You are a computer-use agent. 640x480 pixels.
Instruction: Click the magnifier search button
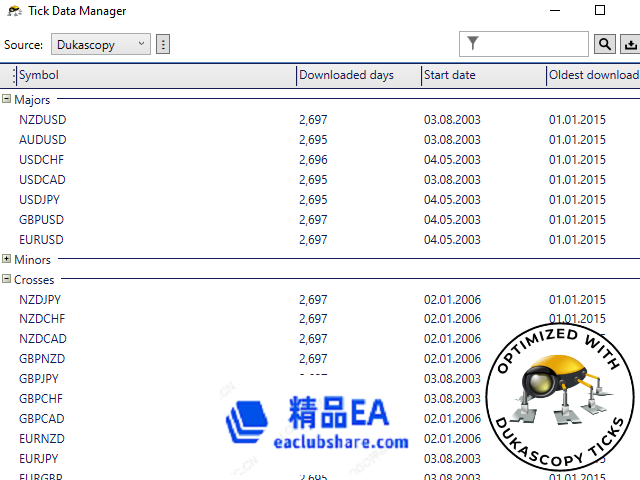[x=604, y=44]
